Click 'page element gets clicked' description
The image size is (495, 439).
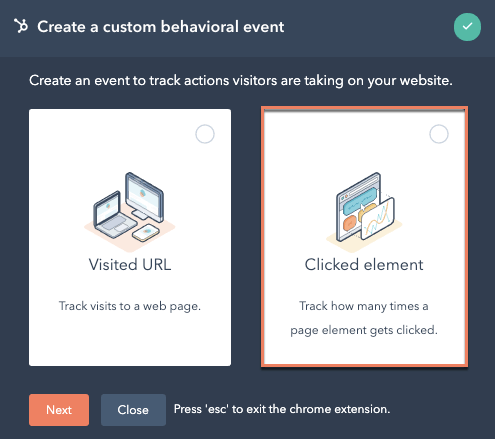[364, 330]
